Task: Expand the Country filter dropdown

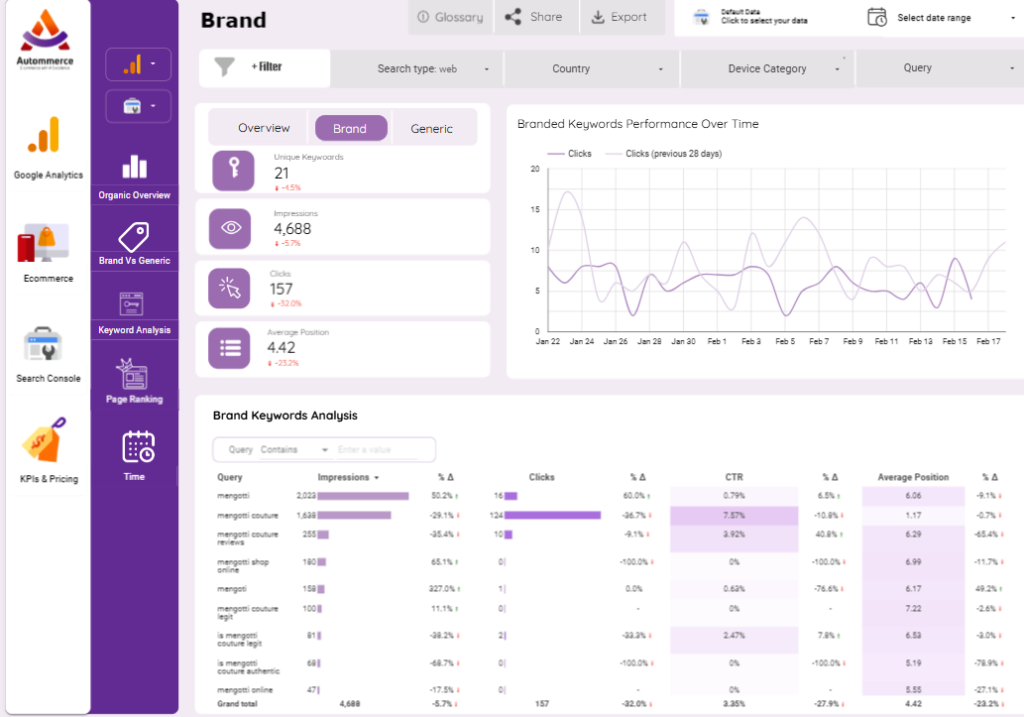Action: click(x=592, y=69)
